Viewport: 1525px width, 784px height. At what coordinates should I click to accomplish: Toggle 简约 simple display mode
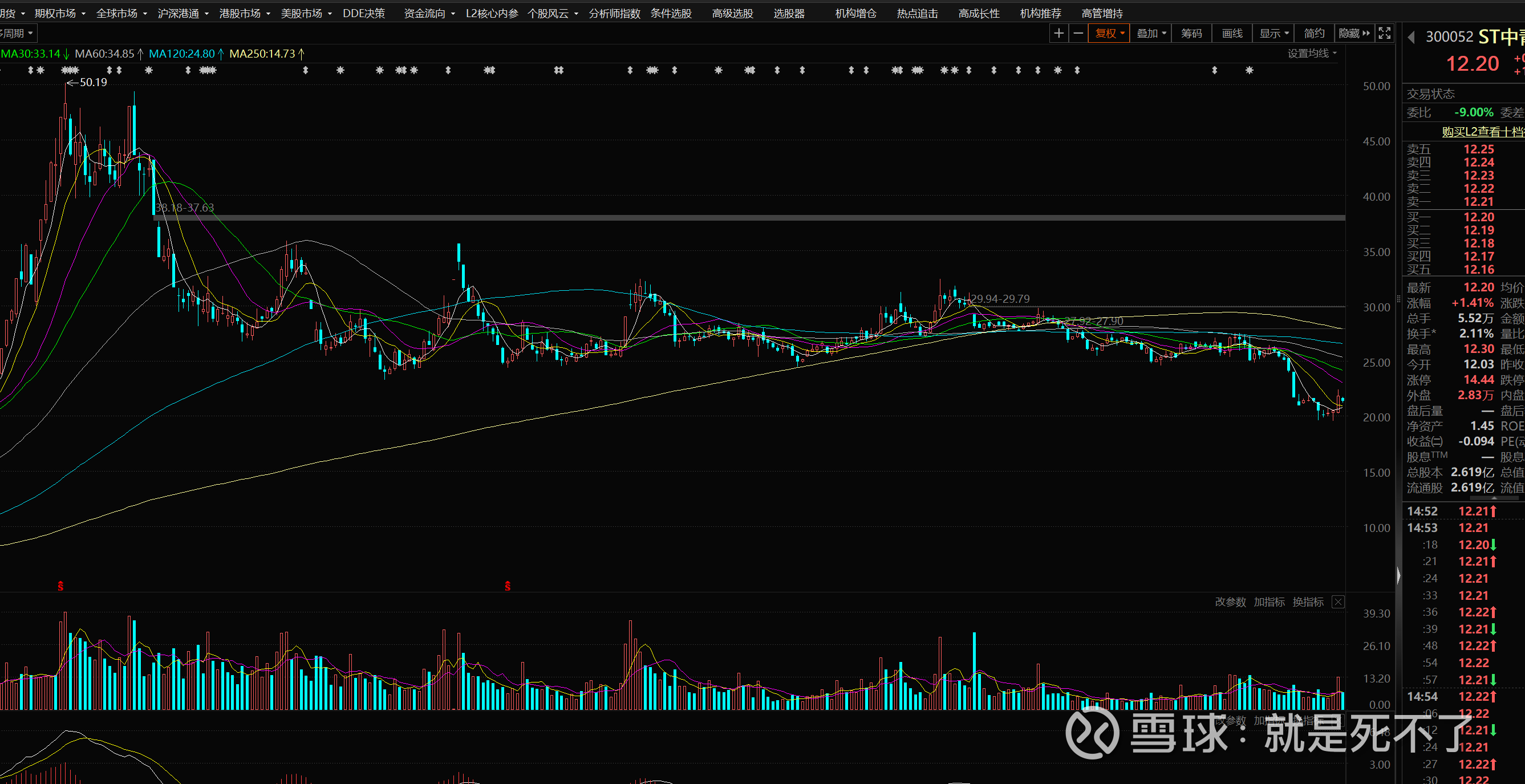coord(1313,33)
